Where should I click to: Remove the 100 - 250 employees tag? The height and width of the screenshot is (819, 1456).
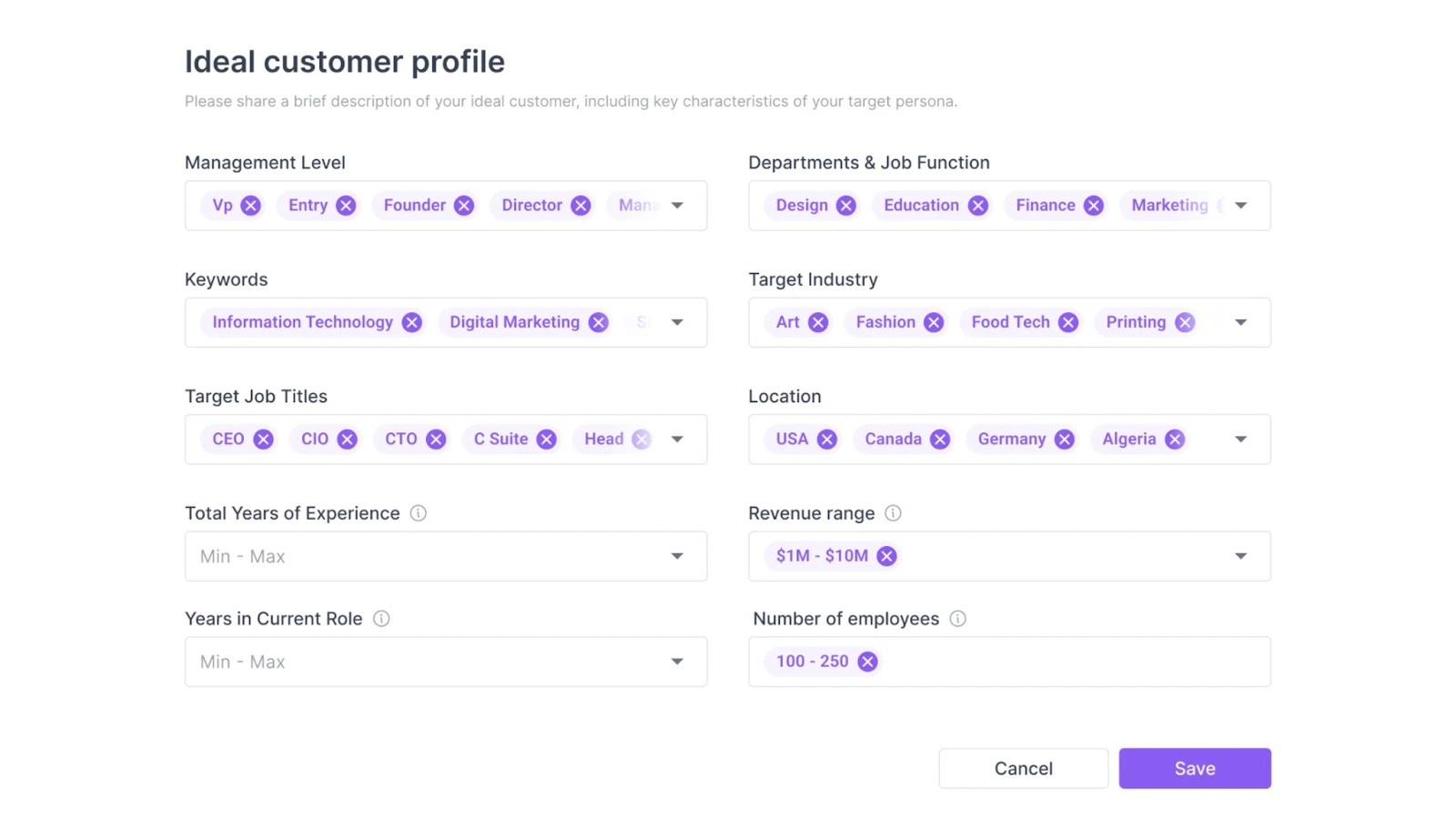pyautogui.click(x=867, y=661)
